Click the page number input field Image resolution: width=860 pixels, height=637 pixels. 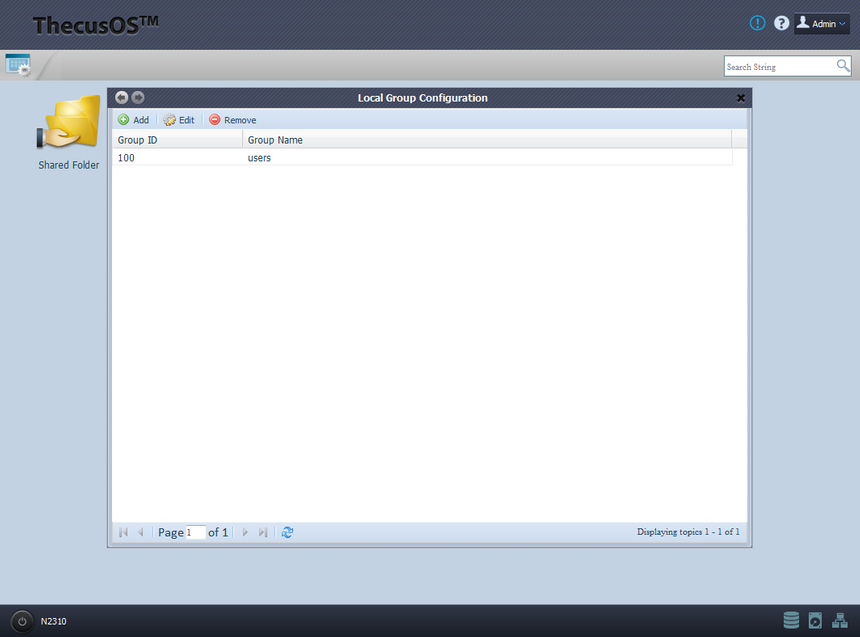tap(195, 533)
